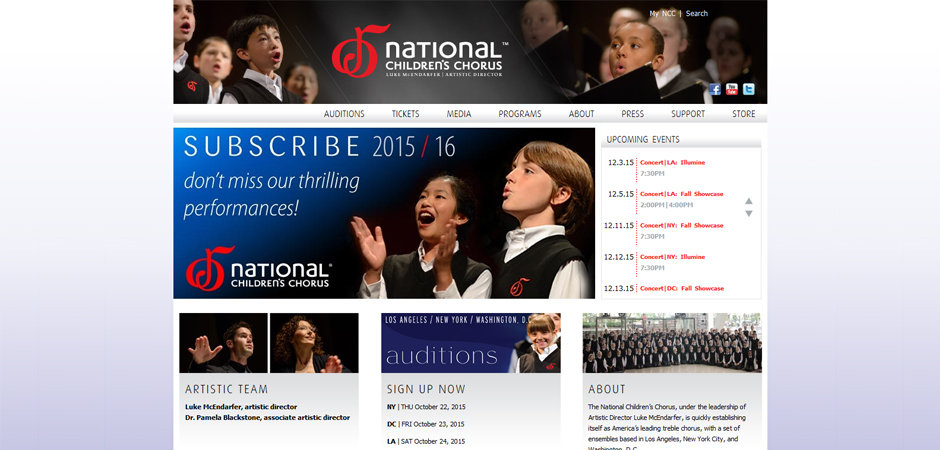The width and height of the screenshot is (940, 450).
Task: Click the Search link in header
Action: point(697,13)
